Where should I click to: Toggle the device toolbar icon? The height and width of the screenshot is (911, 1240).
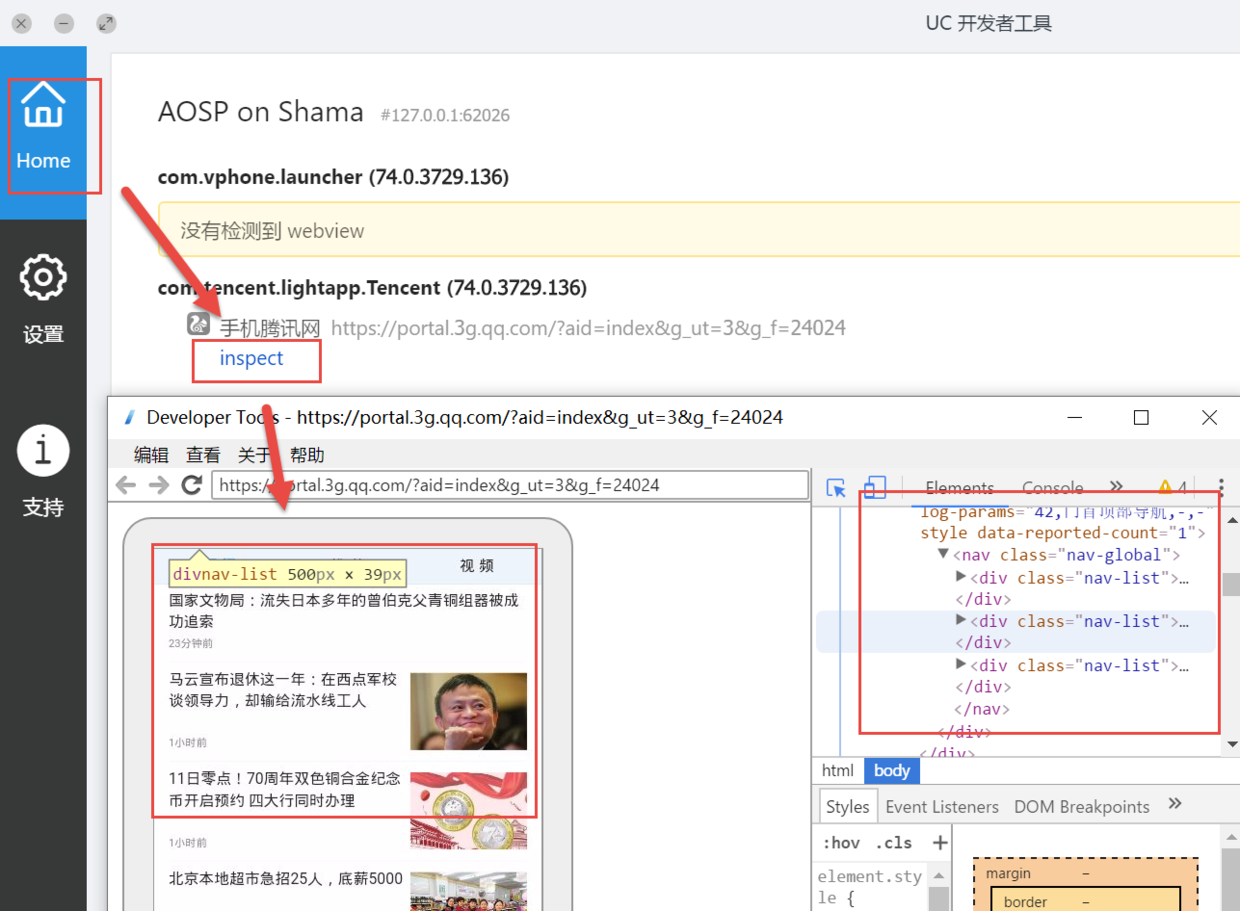click(875, 488)
